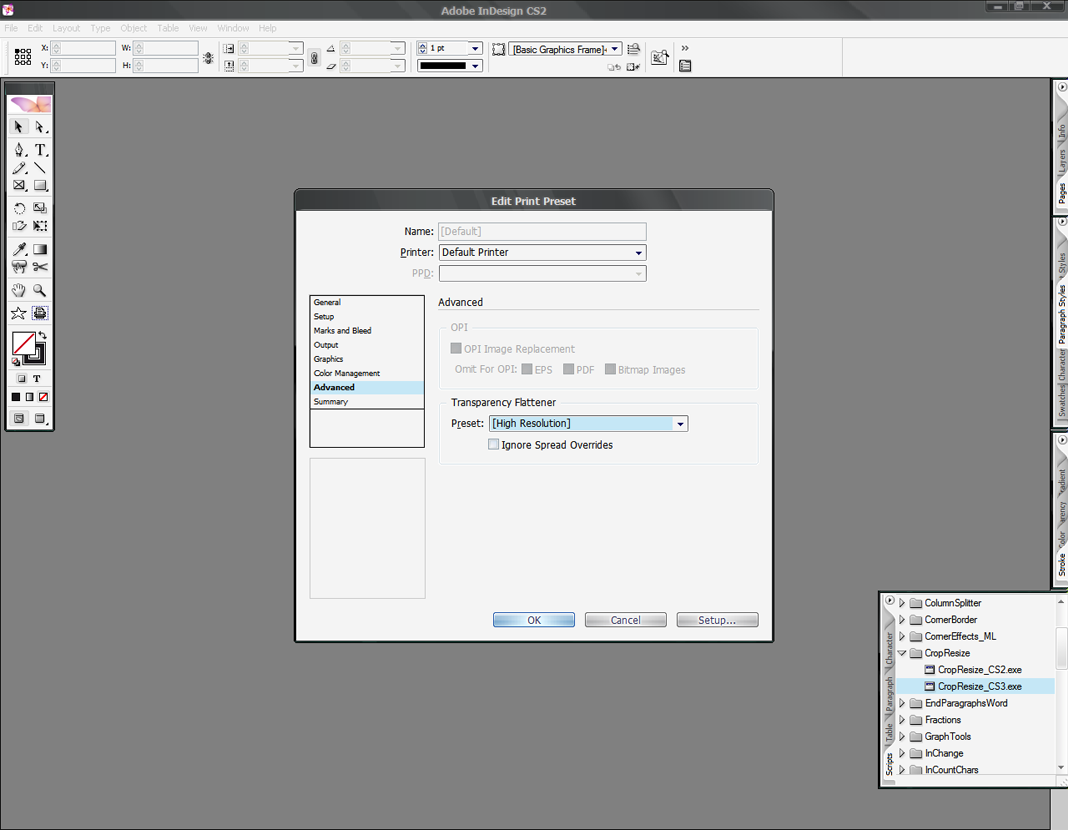1068x830 pixels.
Task: Click the Cancel button
Action: (625, 620)
